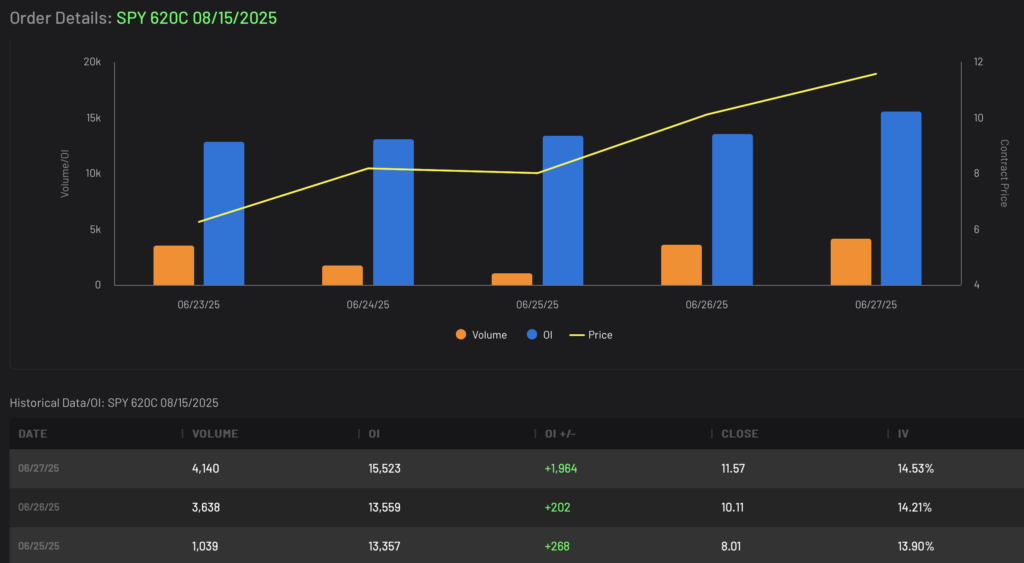The image size is (1024, 563).
Task: Toggle the OI series in the legend
Action: [x=539, y=335]
